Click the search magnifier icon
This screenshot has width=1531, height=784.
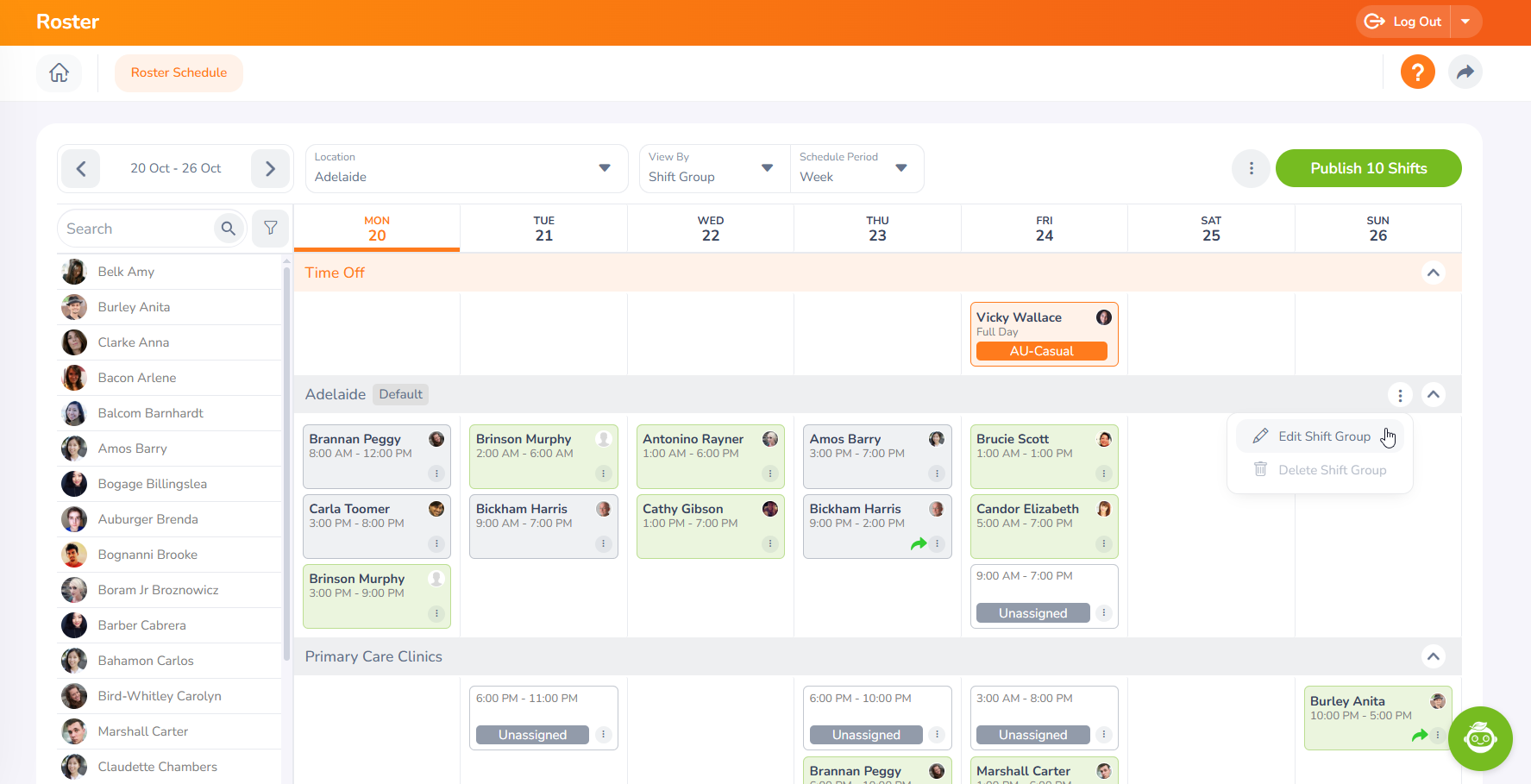[229, 229]
